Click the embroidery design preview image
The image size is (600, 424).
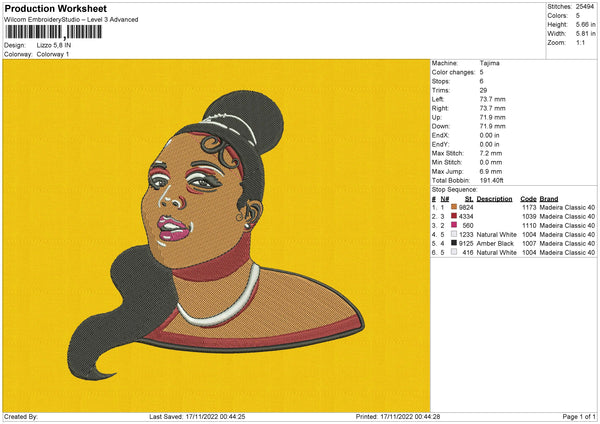click(216, 236)
